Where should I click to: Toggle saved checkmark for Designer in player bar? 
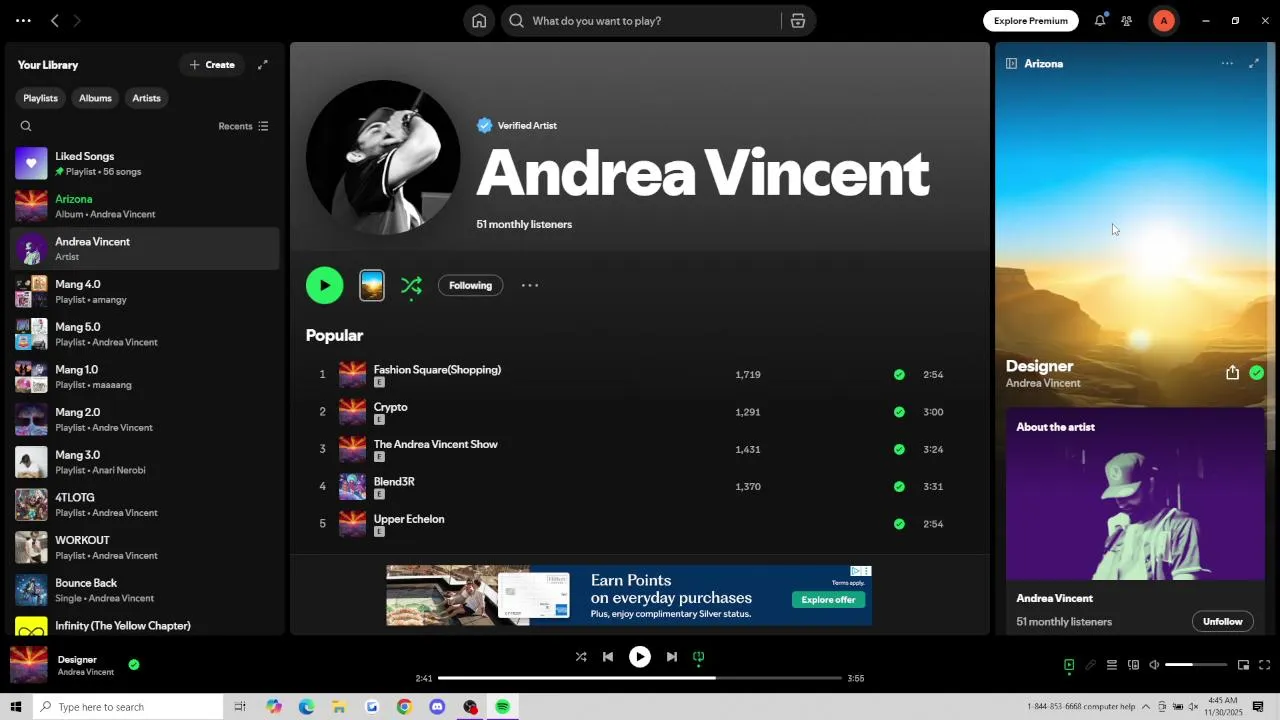tap(134, 665)
